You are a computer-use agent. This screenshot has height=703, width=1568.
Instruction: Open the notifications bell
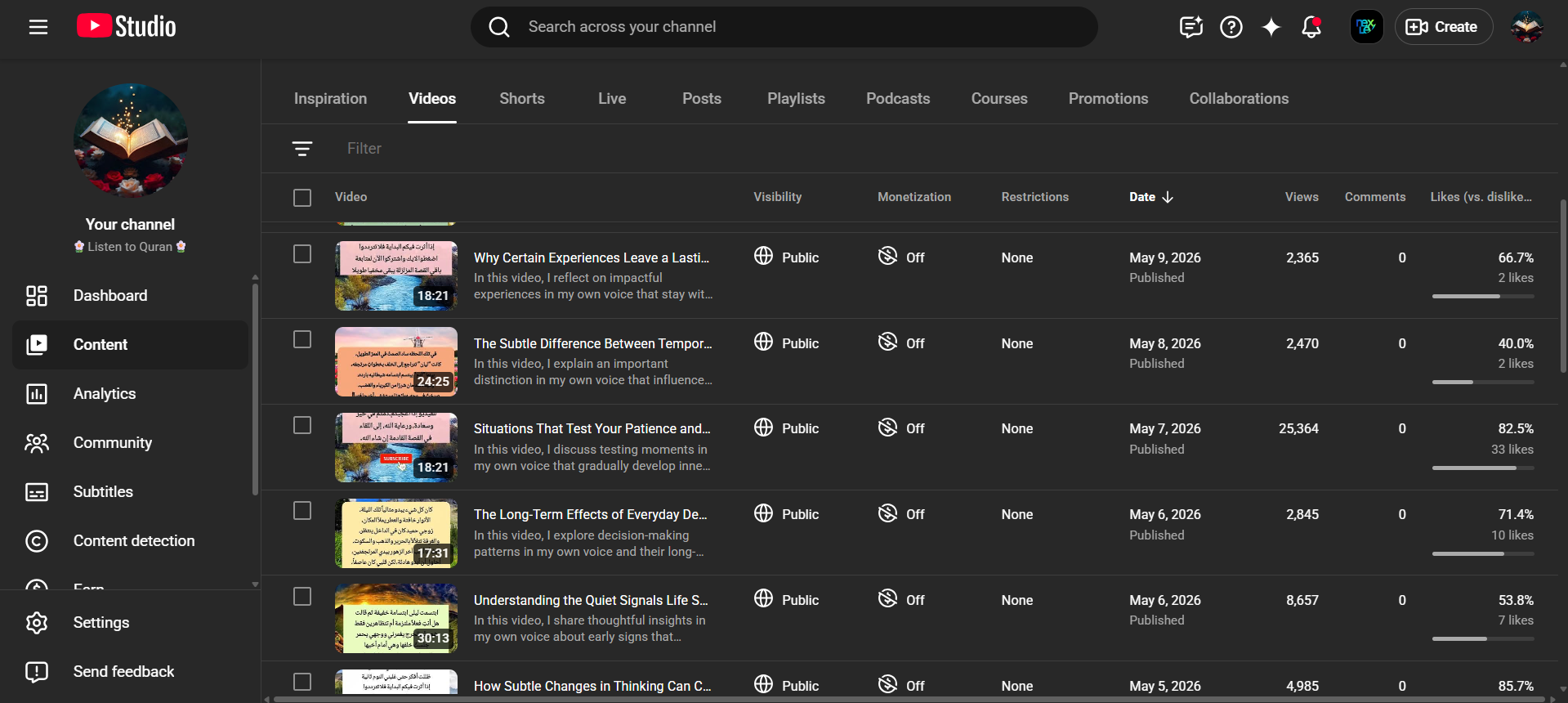(x=1311, y=27)
